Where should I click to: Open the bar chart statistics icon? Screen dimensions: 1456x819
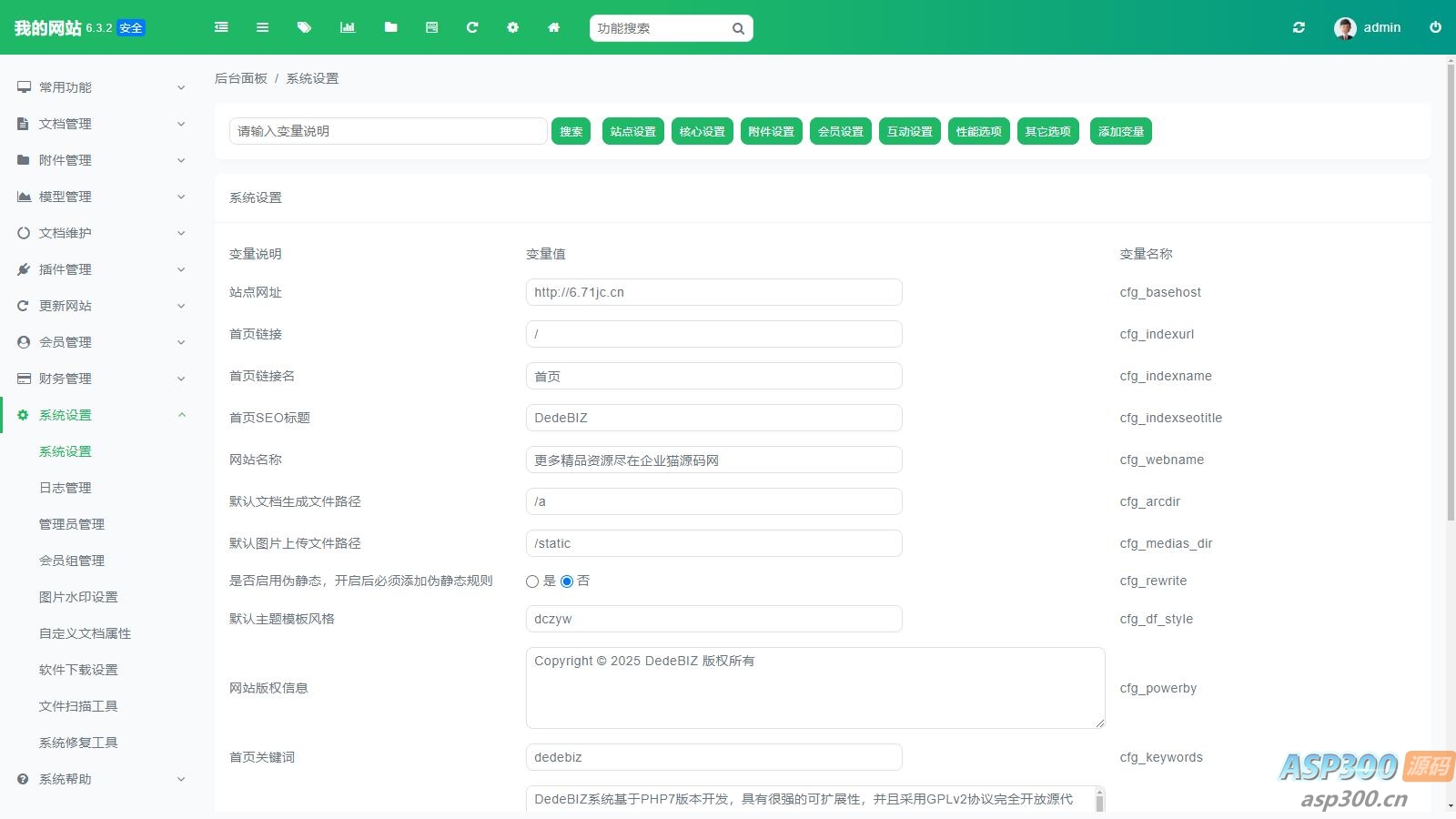click(348, 27)
